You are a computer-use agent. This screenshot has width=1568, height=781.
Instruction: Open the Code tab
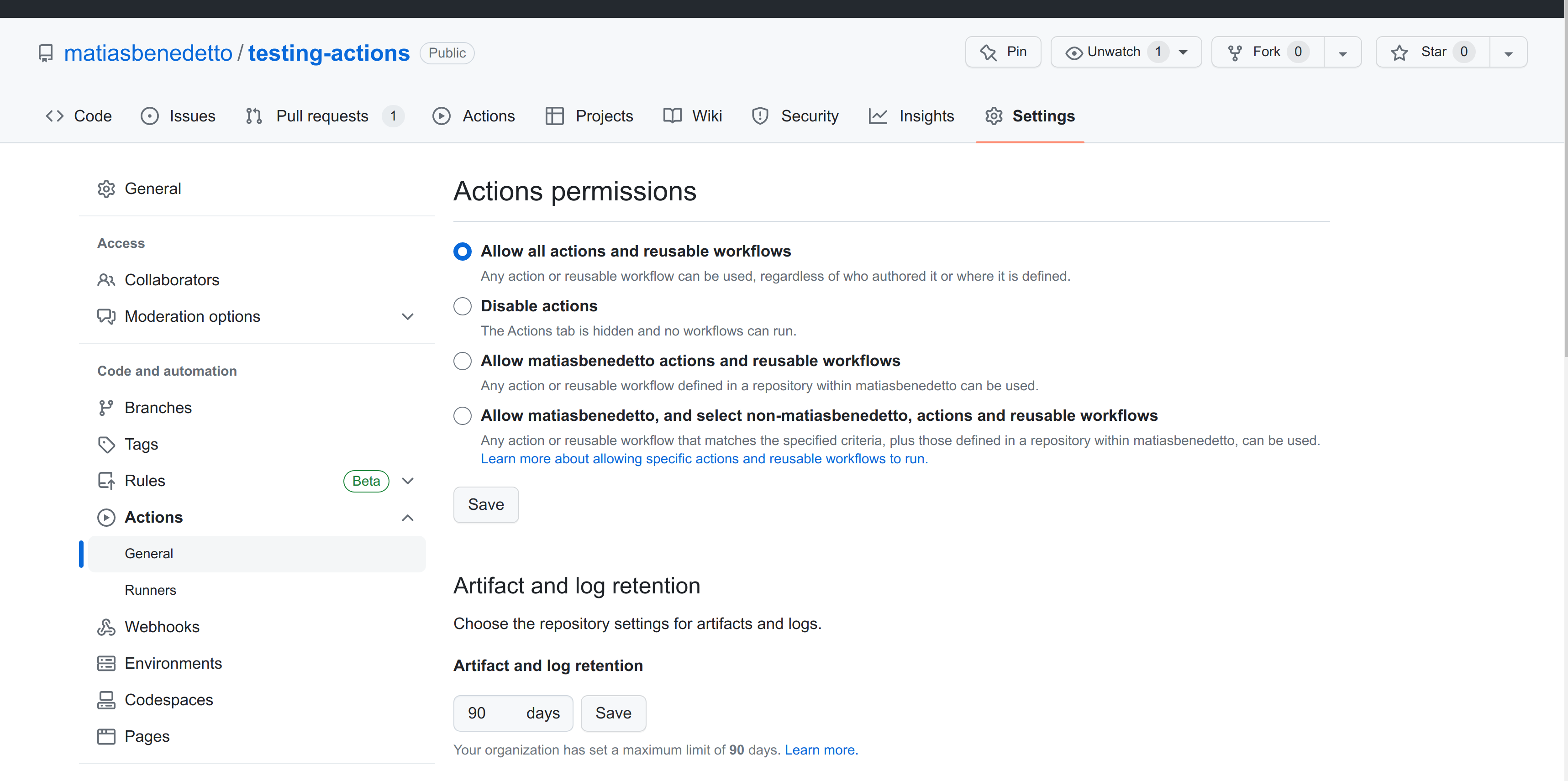79,115
